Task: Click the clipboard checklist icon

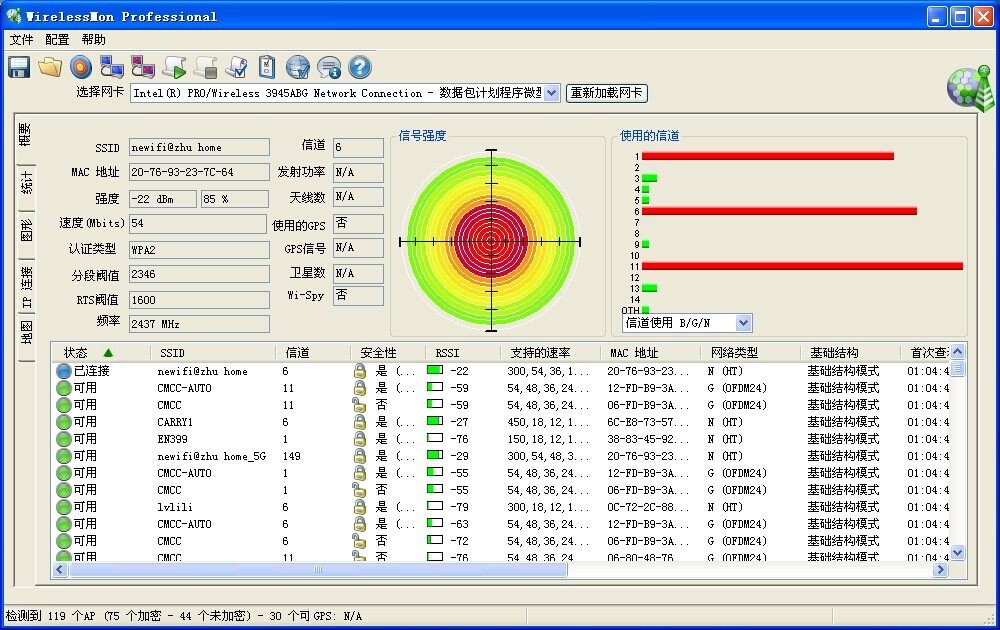Action: 266,67
